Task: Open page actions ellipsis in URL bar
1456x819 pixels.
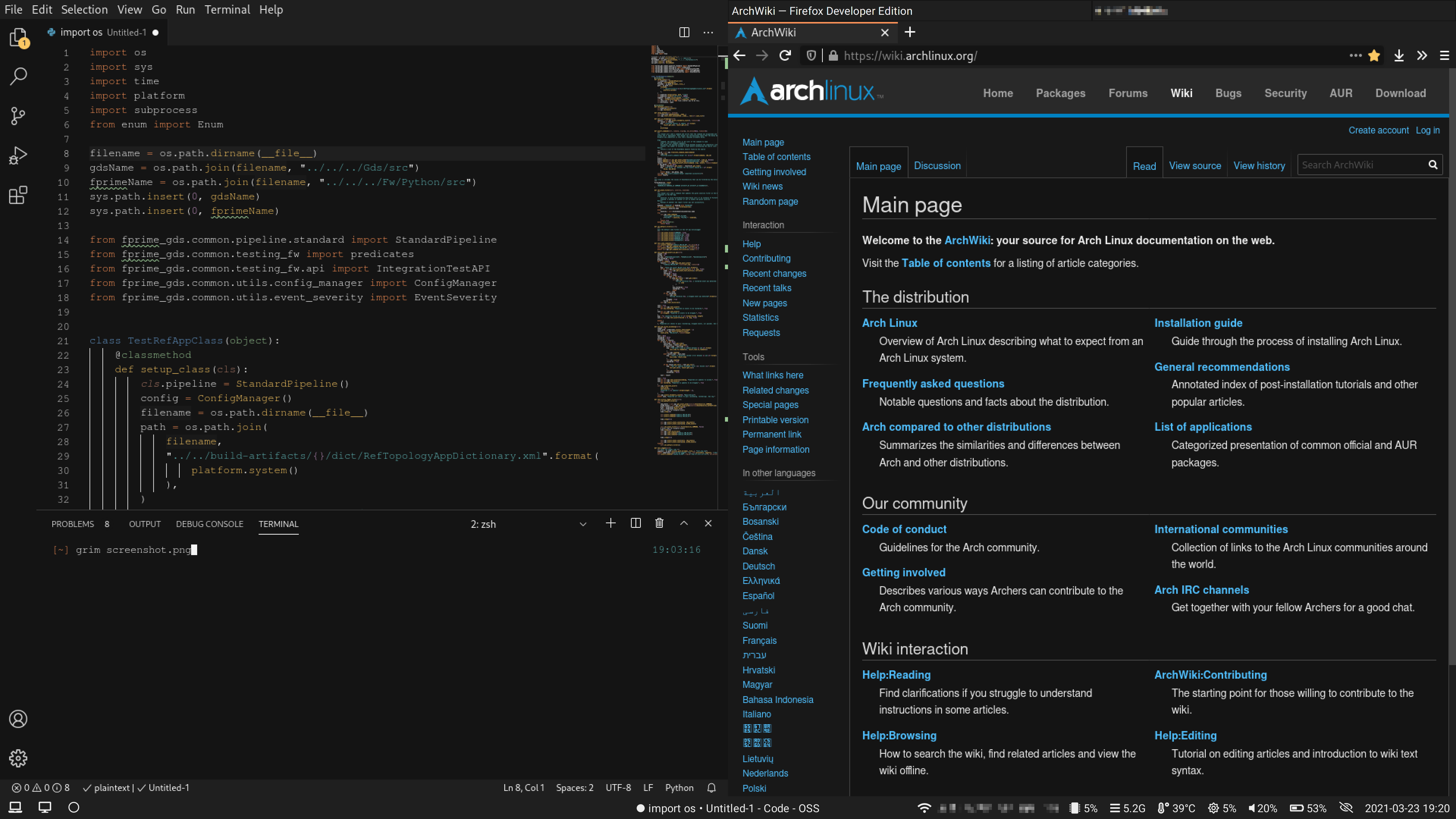Action: (x=1356, y=55)
